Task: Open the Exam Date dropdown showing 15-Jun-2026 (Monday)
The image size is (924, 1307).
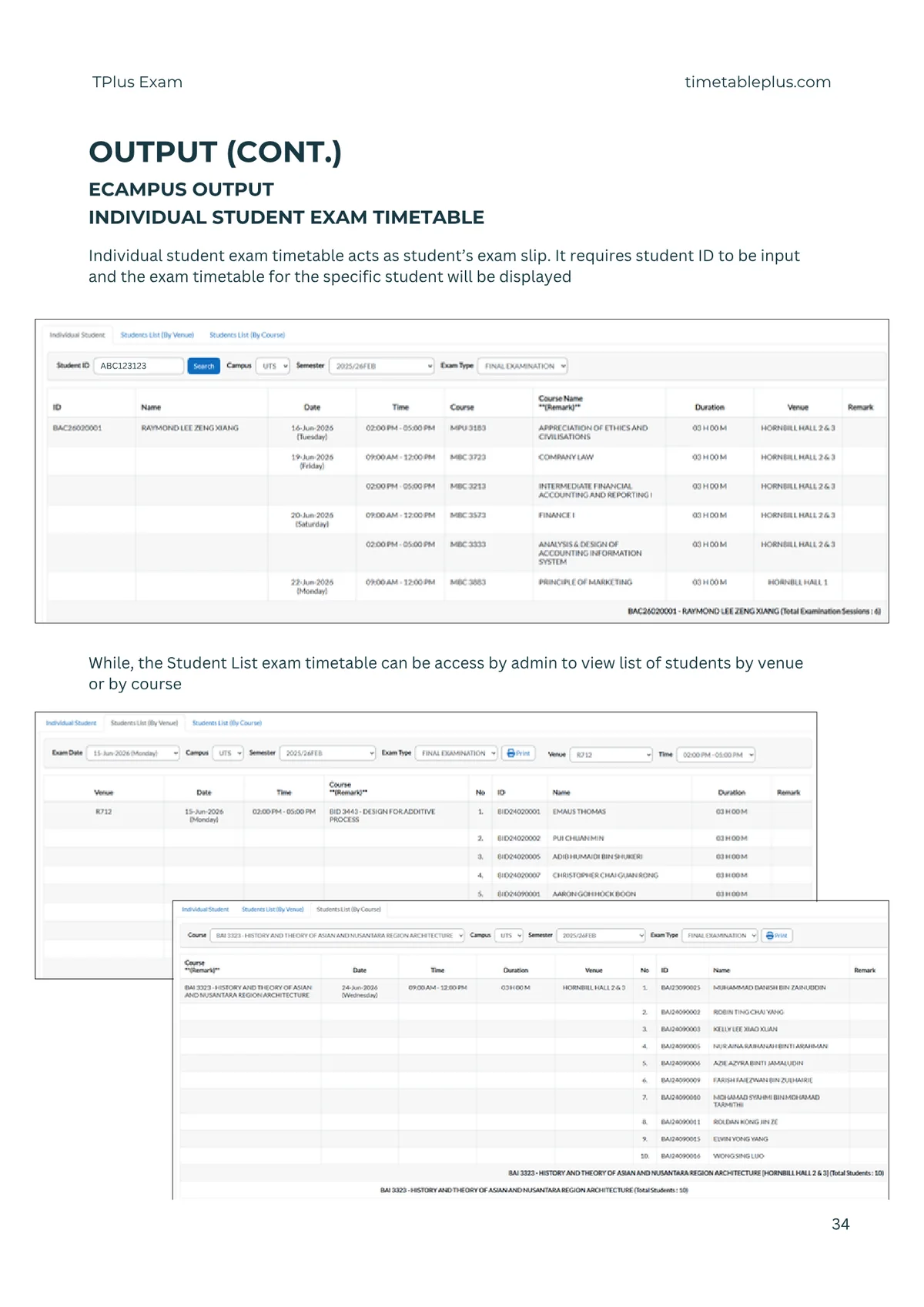Action: (x=133, y=753)
